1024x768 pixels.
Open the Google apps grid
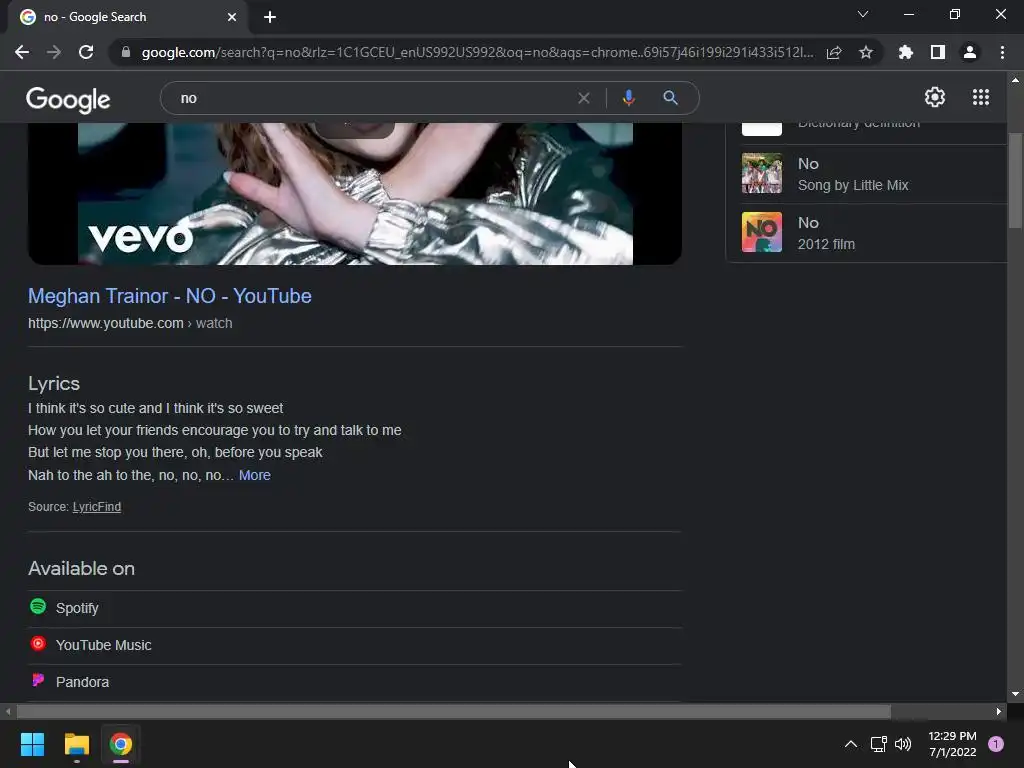981,97
